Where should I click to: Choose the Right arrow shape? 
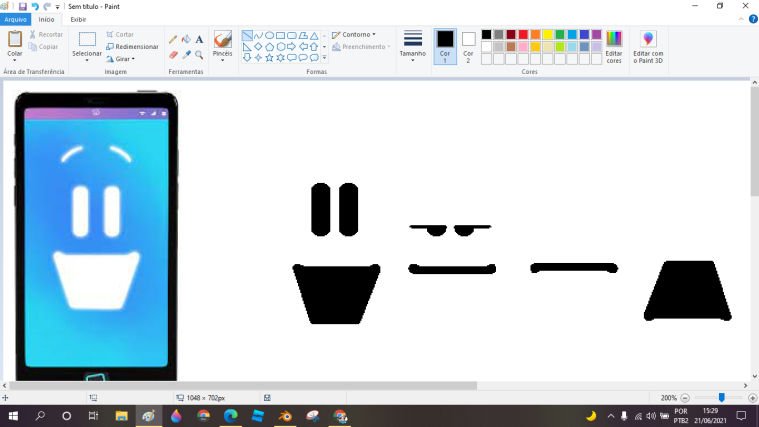291,47
